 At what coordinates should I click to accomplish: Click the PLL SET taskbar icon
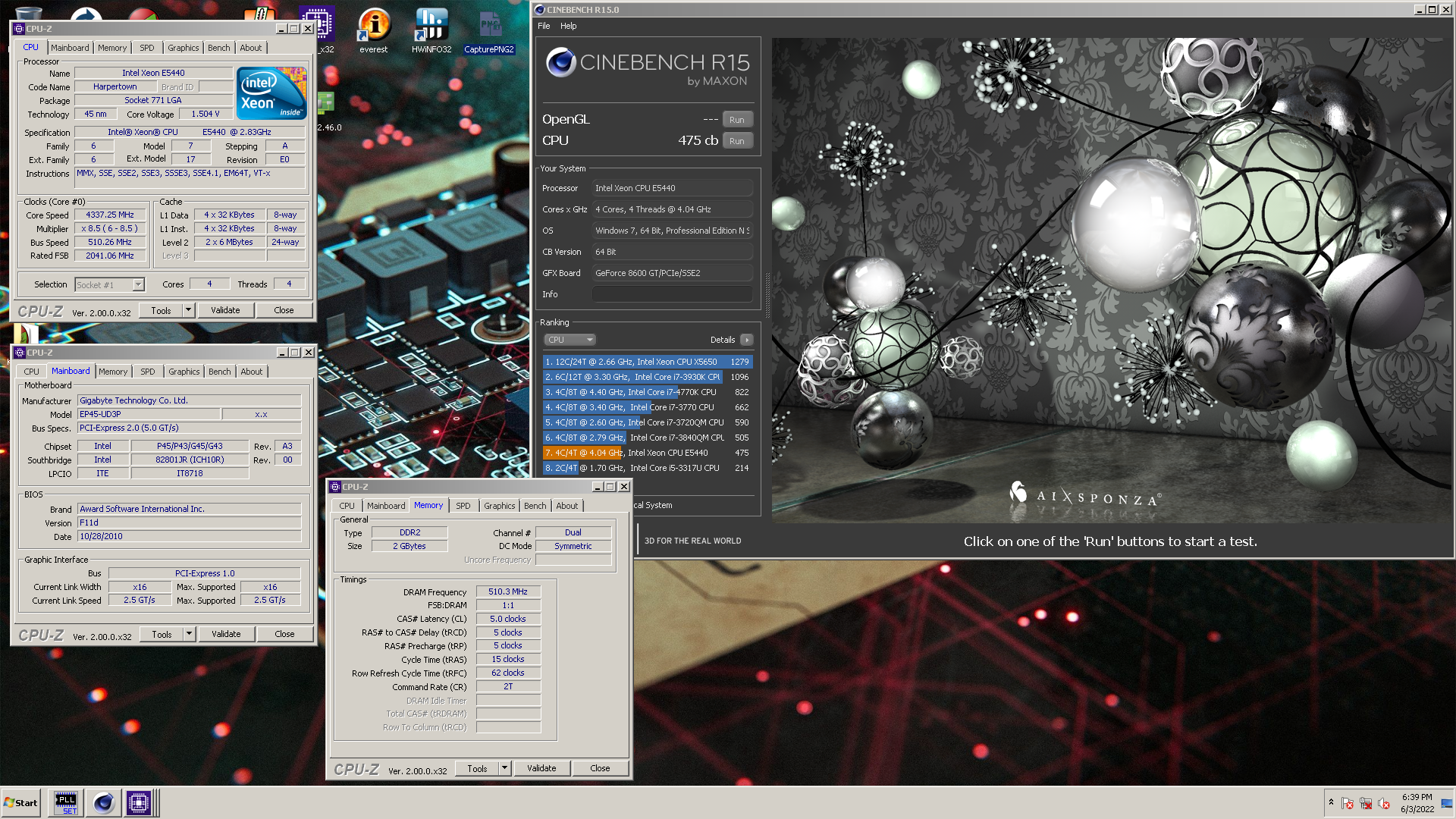(66, 802)
